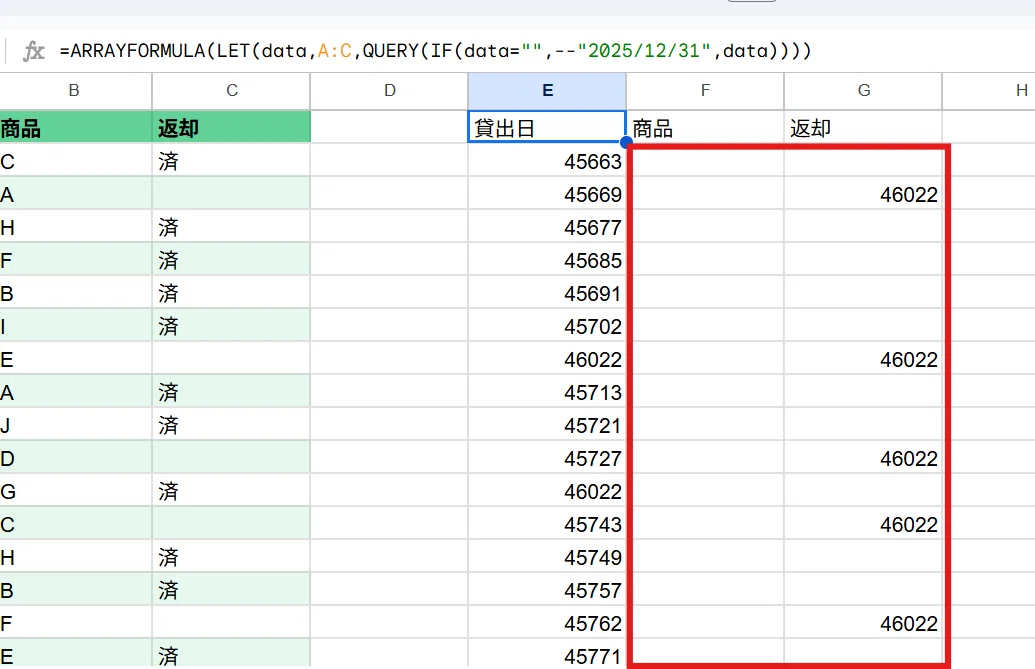Select column G's 46022 in the 45727 row
This screenshot has height=669, width=1035.
(863, 458)
